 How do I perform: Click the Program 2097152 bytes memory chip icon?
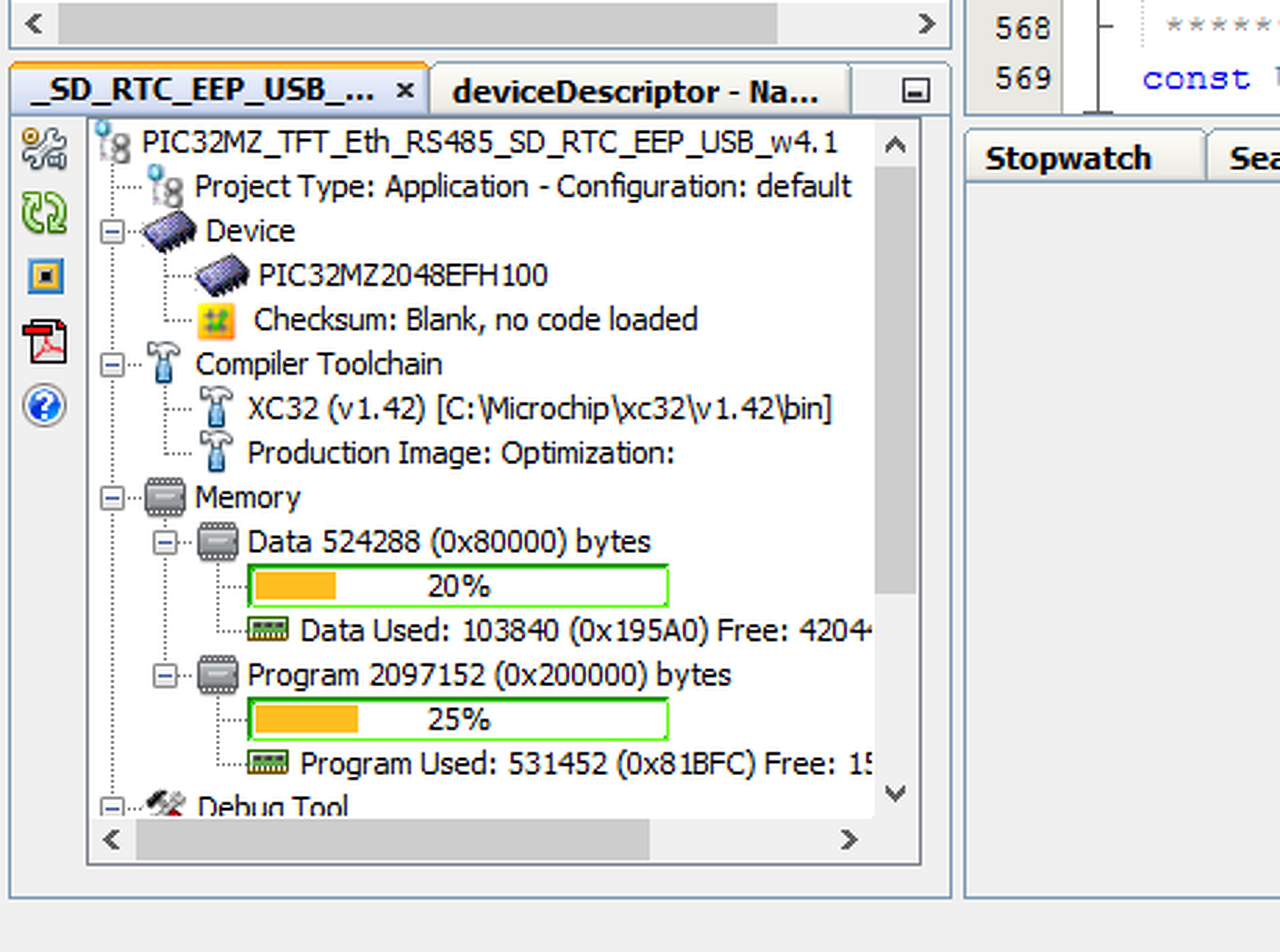point(217,675)
